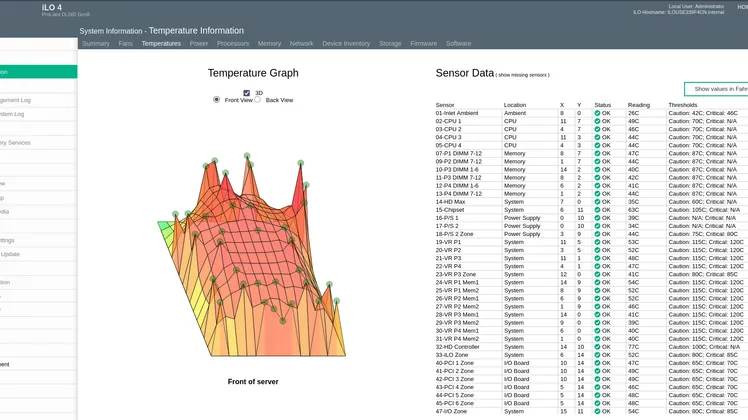Select 22-VR P4 sensor name
Screen dimensions: 748x420
448,266
